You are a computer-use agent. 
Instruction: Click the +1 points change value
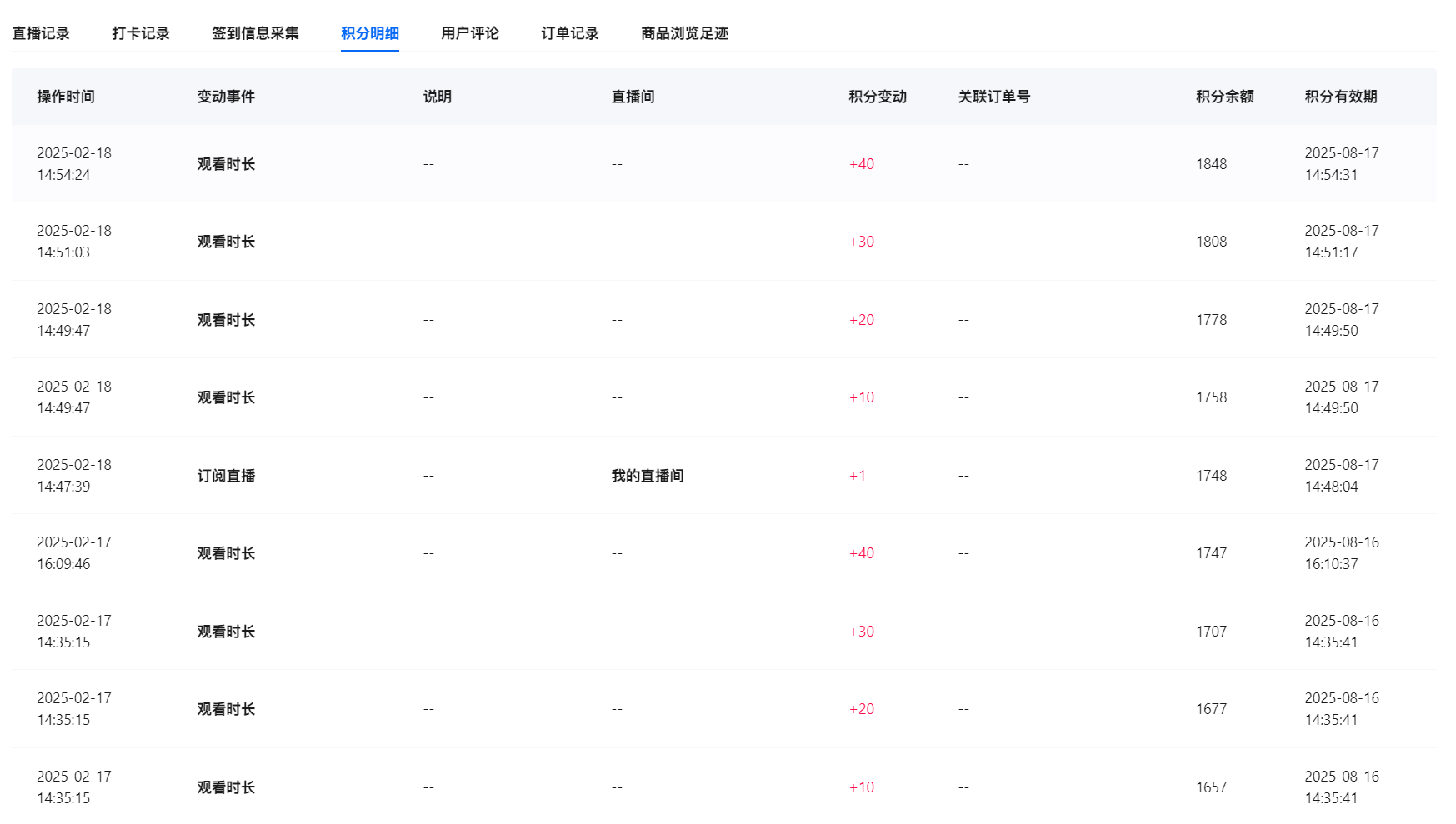pos(858,476)
